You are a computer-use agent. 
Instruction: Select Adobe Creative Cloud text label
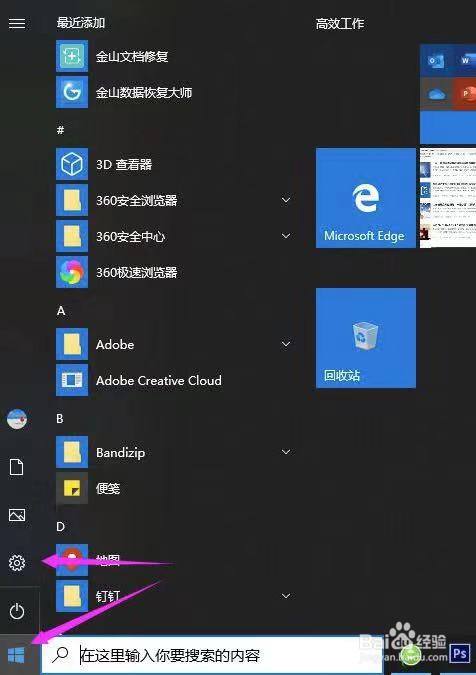(159, 381)
